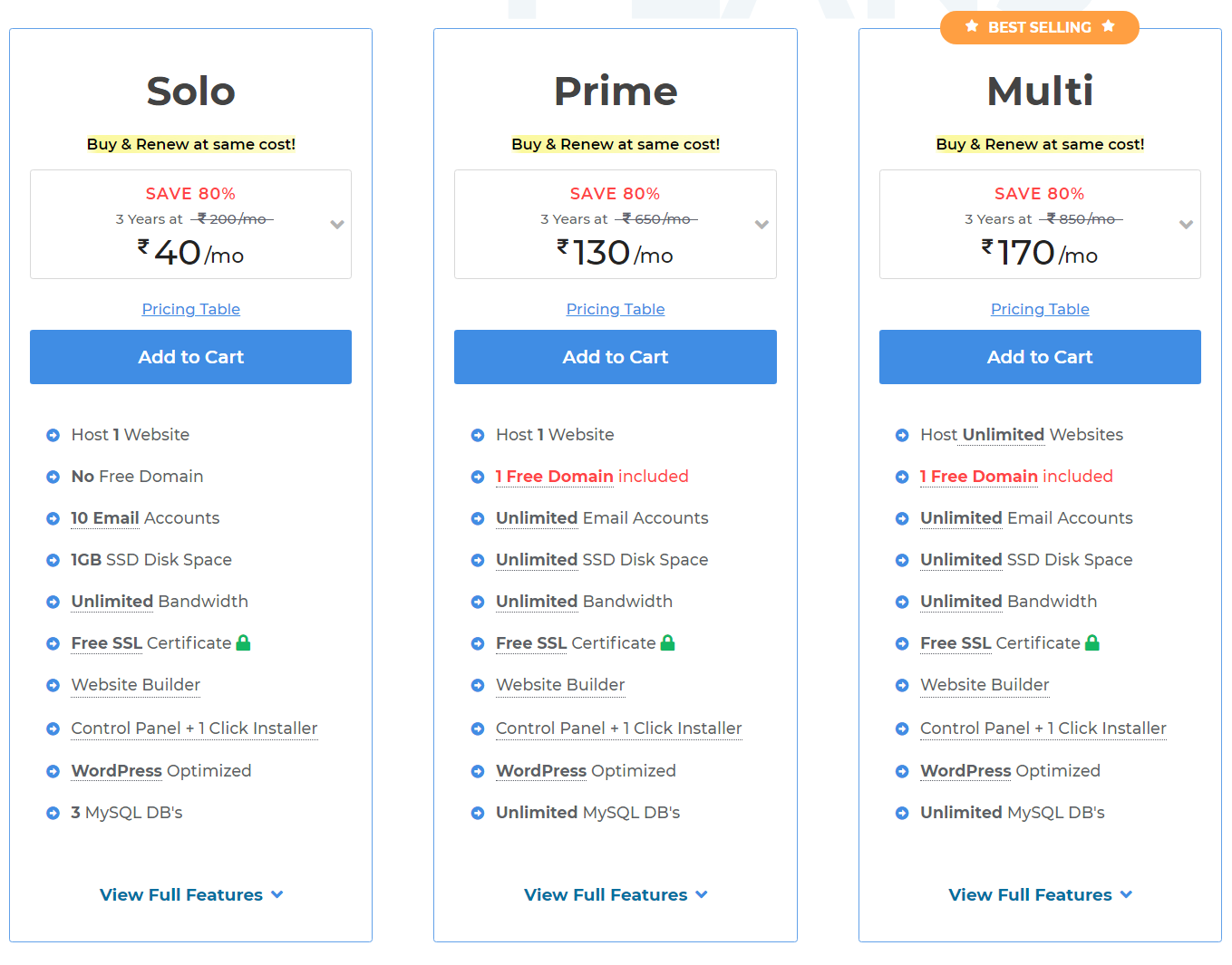Click the lock icon beside Solo's Free SSL Certificate
The width and height of the screenshot is (1232, 965).
[x=243, y=643]
